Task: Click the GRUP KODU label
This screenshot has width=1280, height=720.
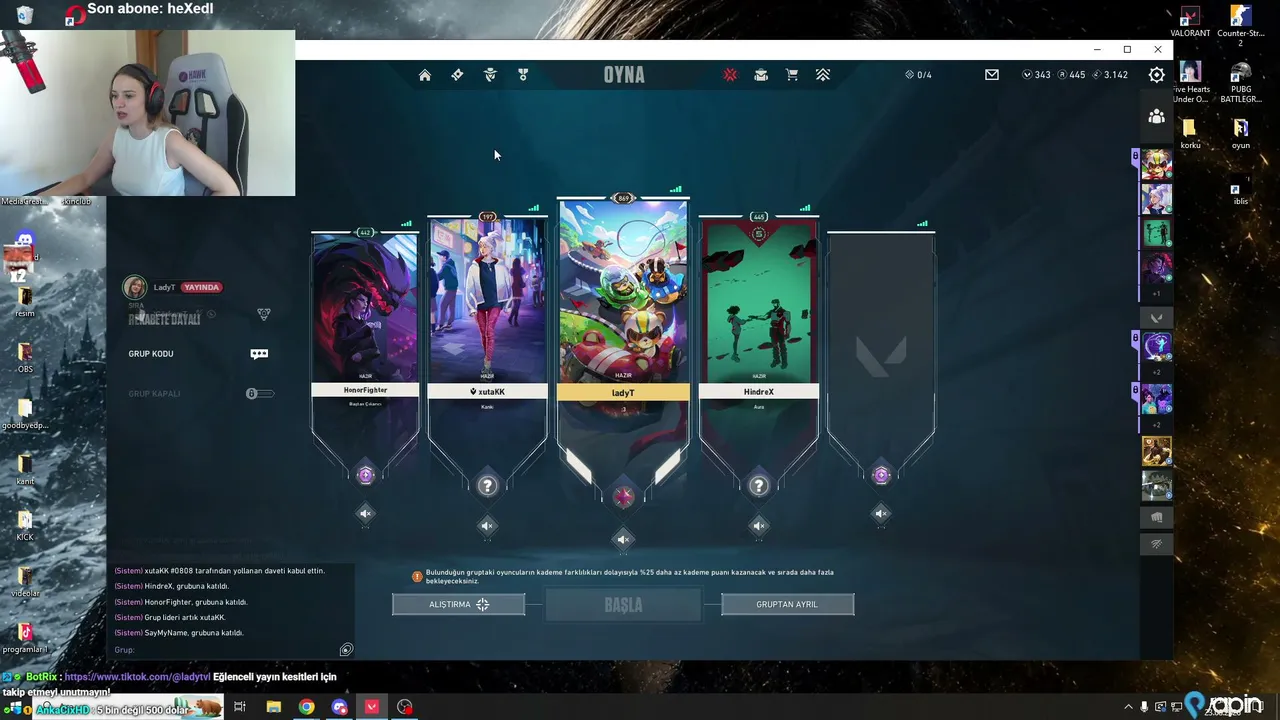Action: pos(151,354)
